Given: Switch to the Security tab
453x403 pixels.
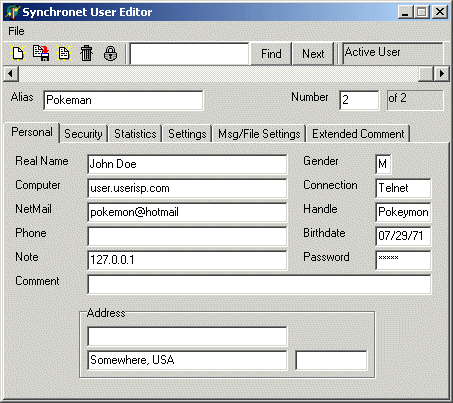Looking at the screenshot, I should pos(83,134).
